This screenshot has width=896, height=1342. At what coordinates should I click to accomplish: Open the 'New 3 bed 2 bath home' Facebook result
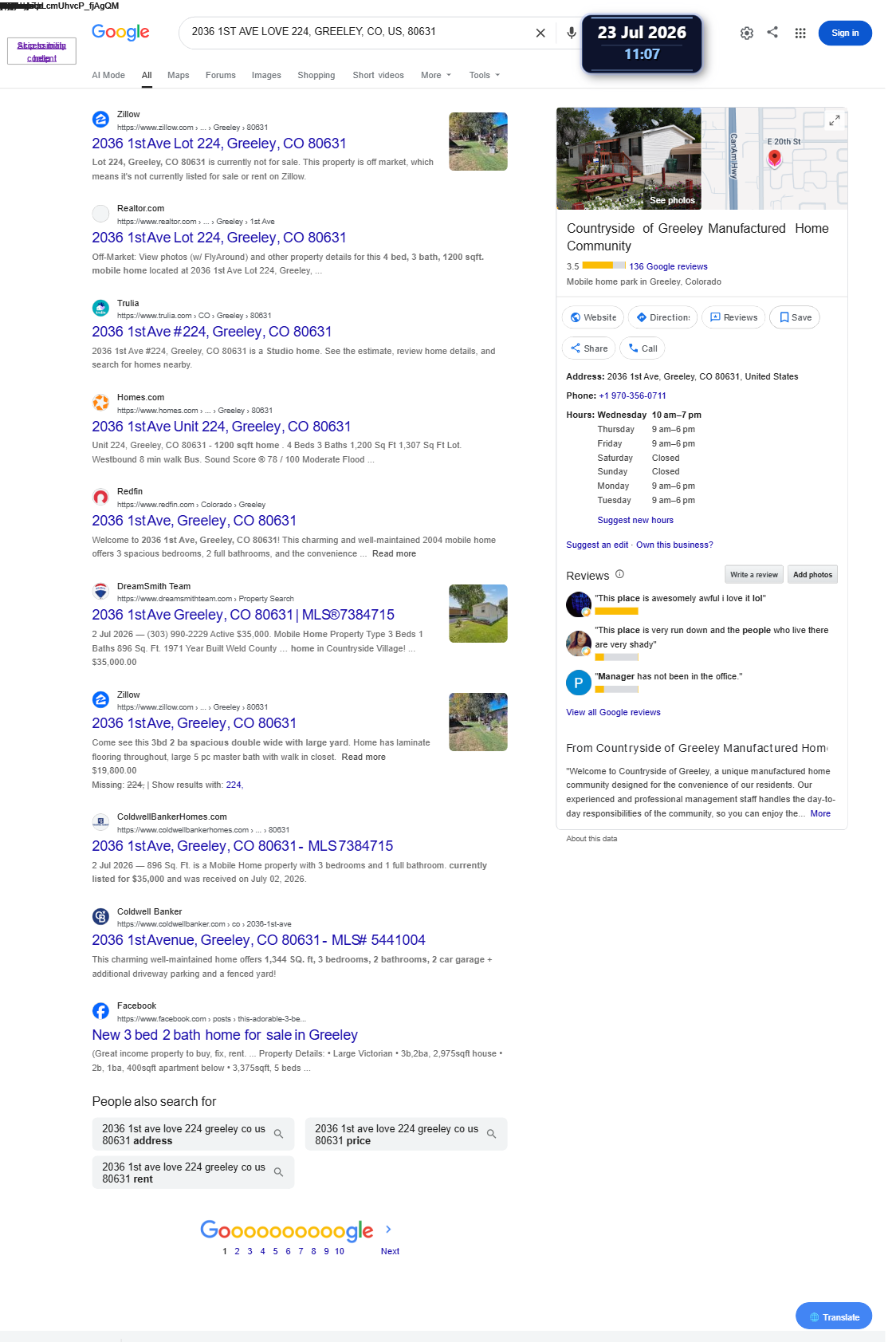pos(225,1035)
